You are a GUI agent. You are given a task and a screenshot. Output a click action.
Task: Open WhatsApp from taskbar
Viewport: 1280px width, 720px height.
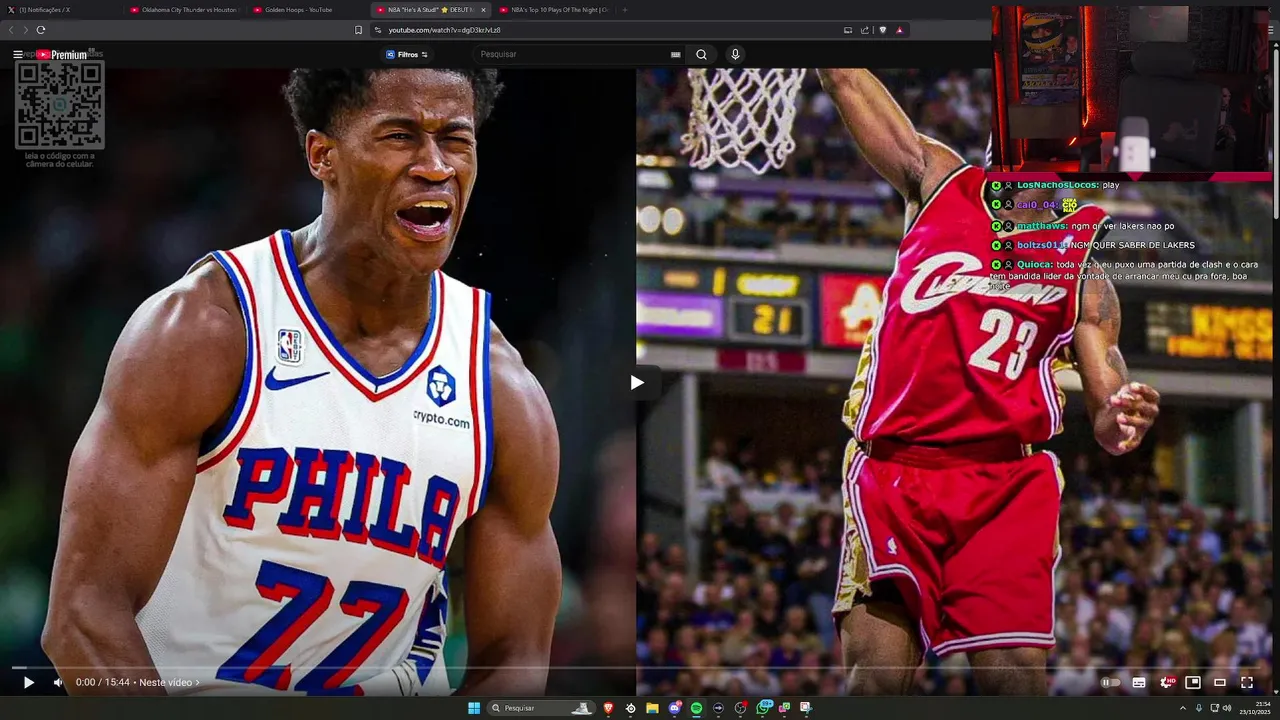click(x=765, y=707)
